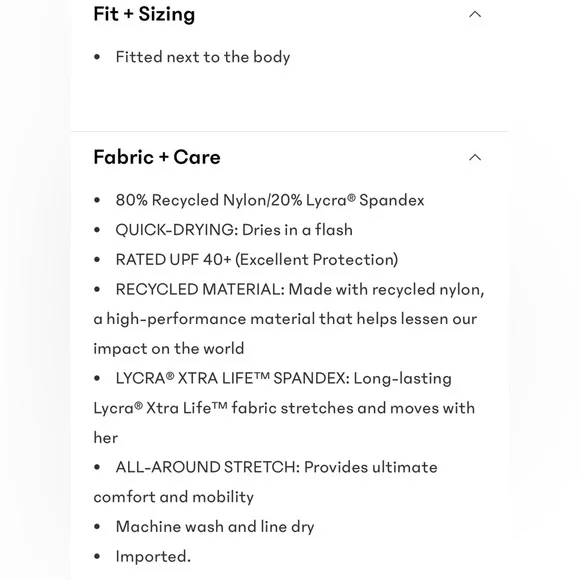Click the 'impact on the world' text

169,349
